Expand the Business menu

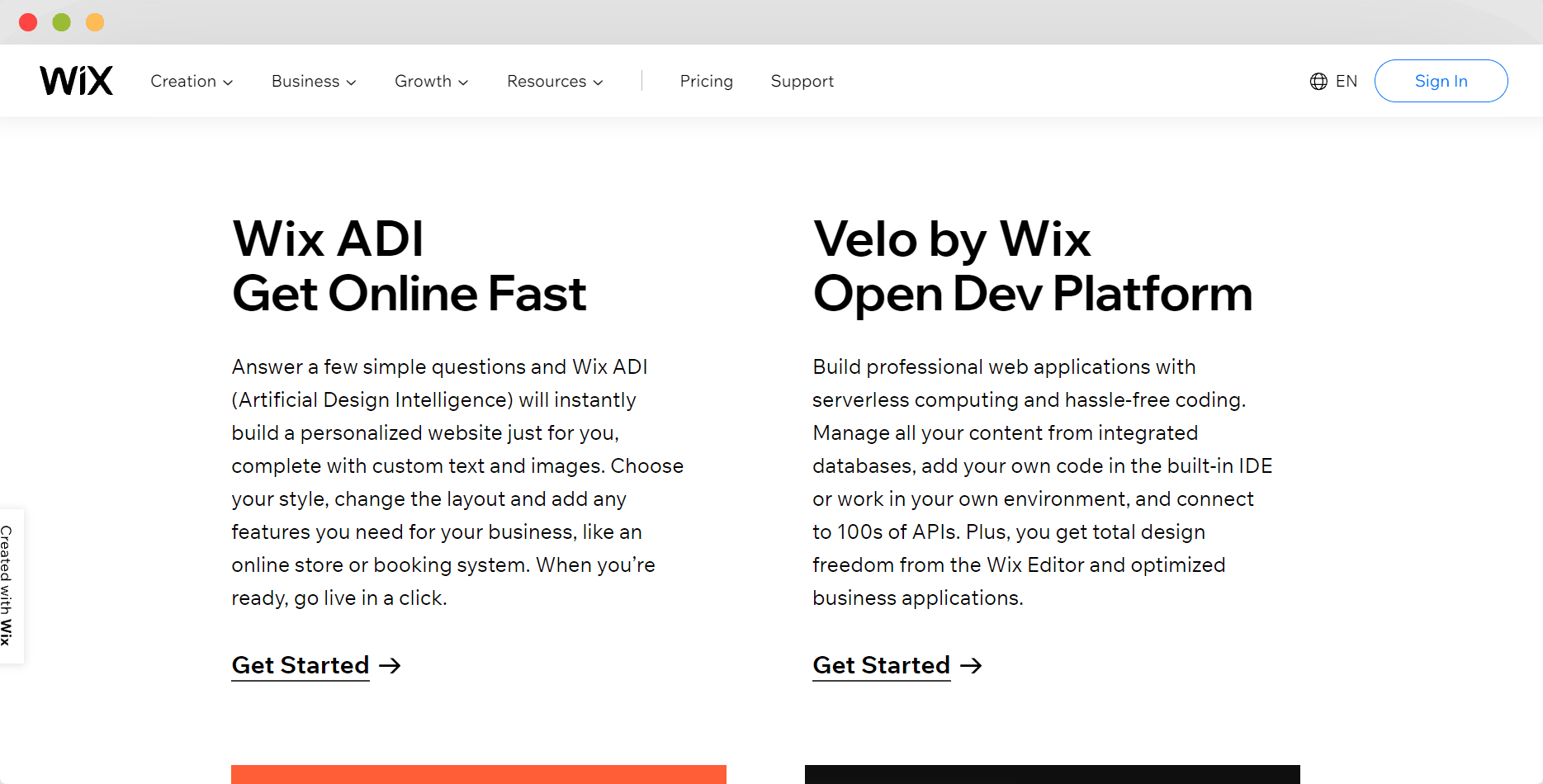pyautogui.click(x=314, y=81)
